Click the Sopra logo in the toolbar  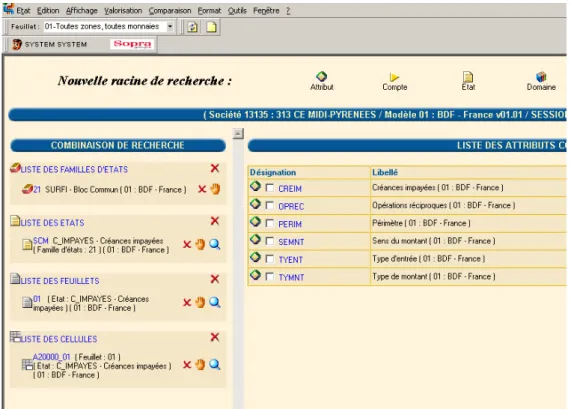pos(132,44)
